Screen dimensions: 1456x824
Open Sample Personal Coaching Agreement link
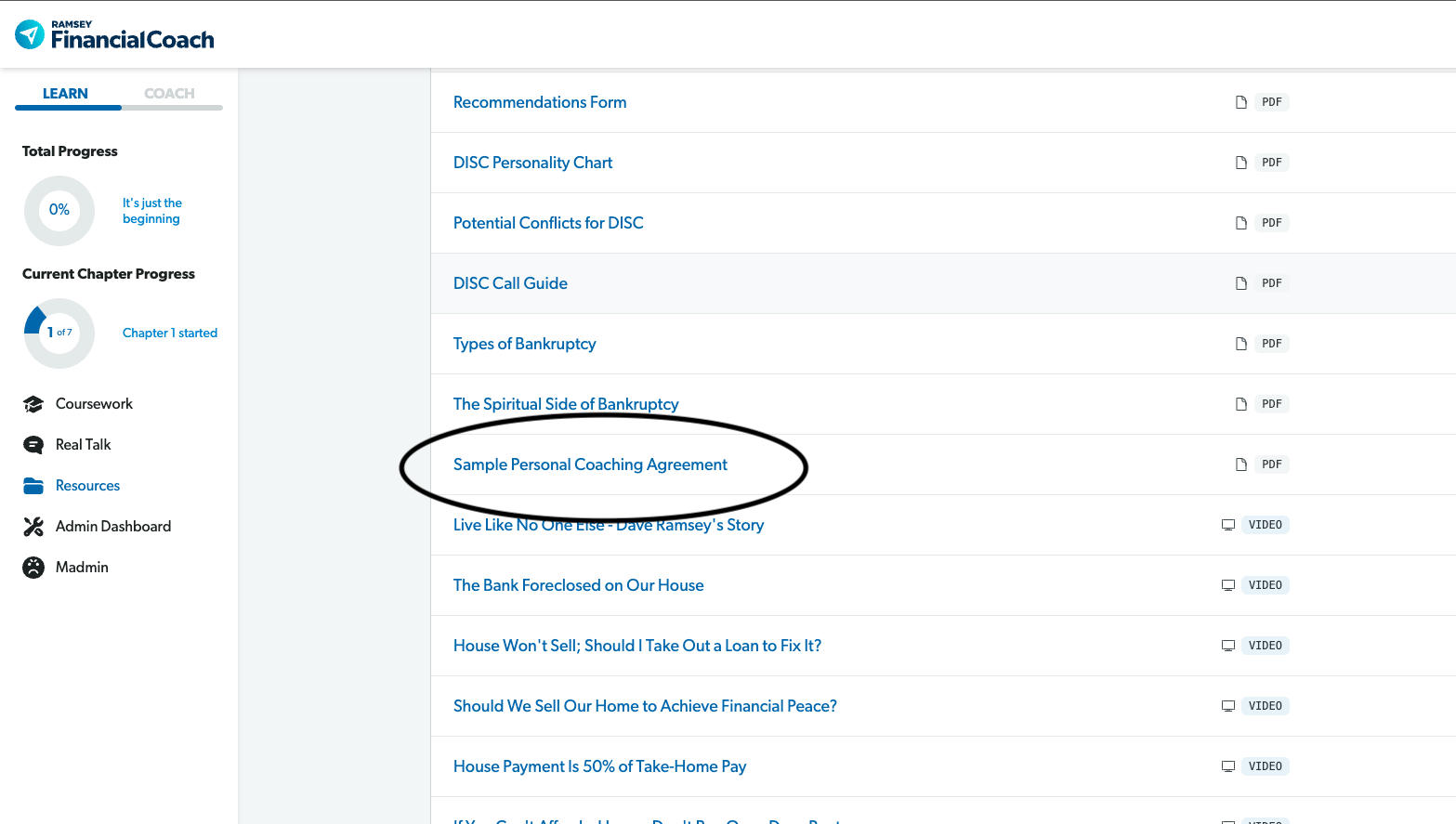pyautogui.click(x=590, y=464)
